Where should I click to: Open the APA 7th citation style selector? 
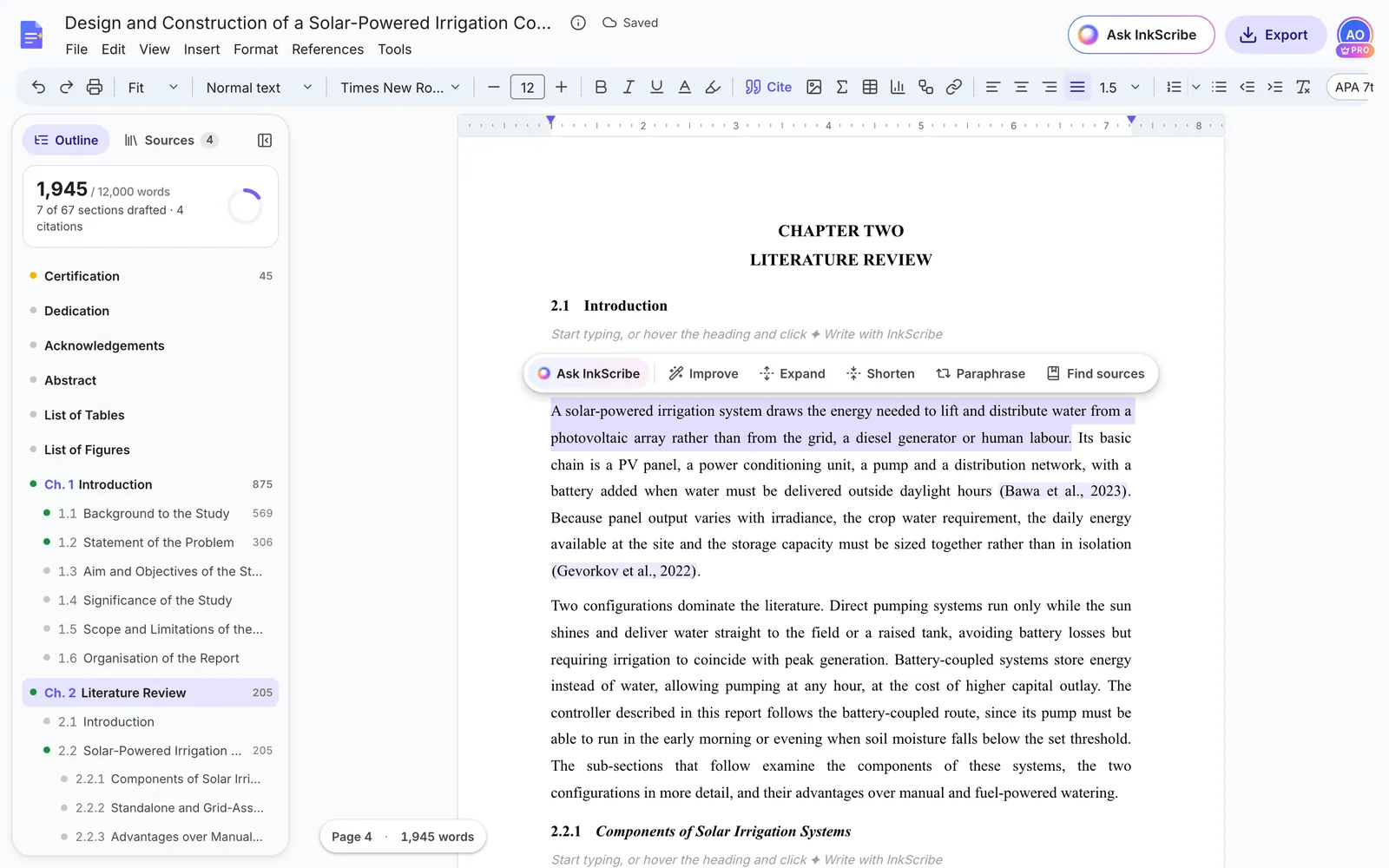pos(1353,87)
